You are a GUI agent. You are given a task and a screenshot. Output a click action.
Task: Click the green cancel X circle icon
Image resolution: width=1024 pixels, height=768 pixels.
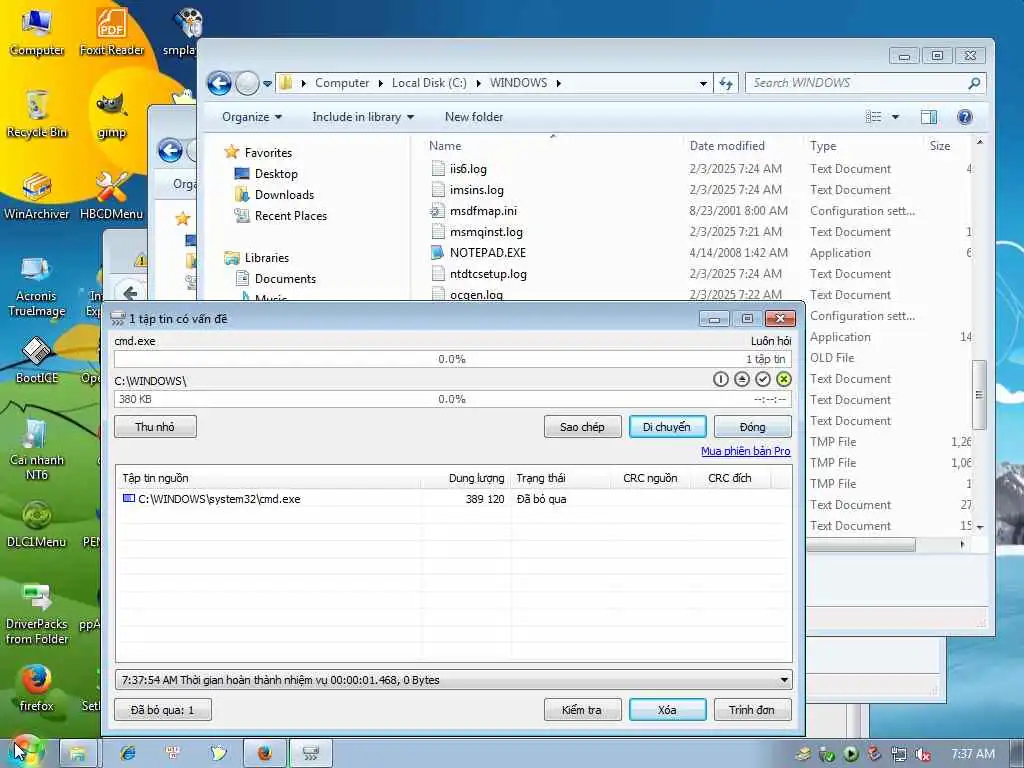point(784,379)
